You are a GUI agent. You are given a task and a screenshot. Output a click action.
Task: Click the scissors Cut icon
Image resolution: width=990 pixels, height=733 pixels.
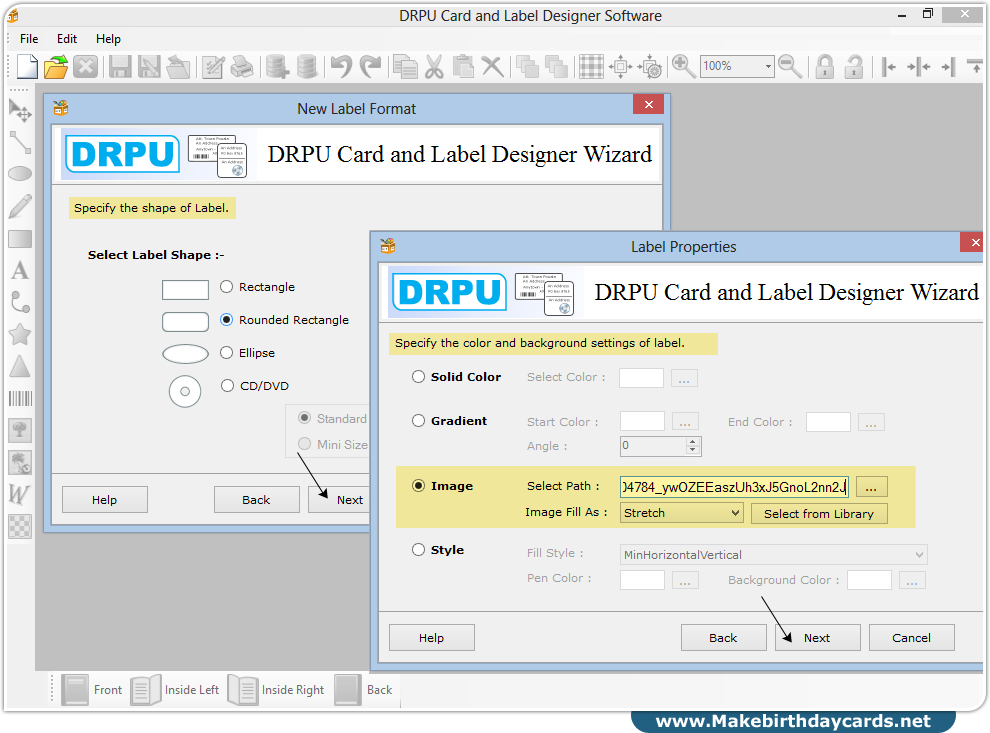click(x=434, y=66)
